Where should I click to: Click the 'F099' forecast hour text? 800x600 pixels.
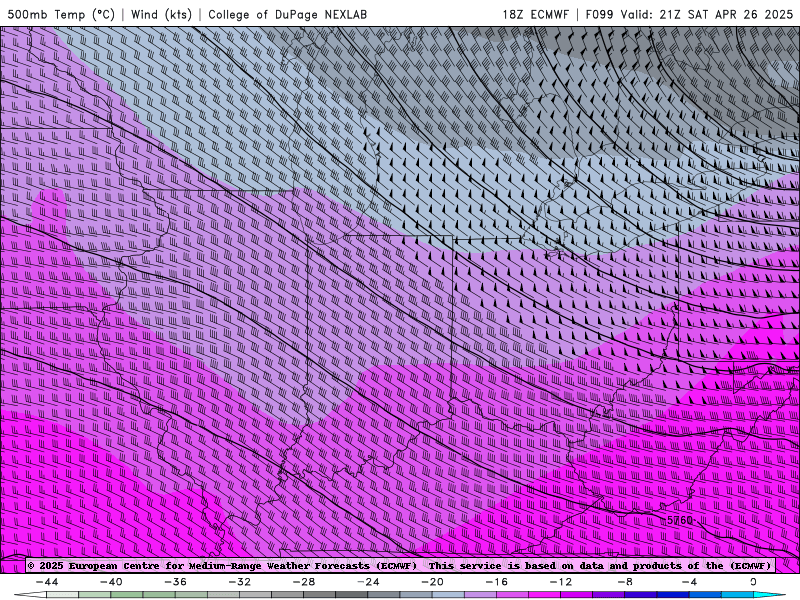601,14
